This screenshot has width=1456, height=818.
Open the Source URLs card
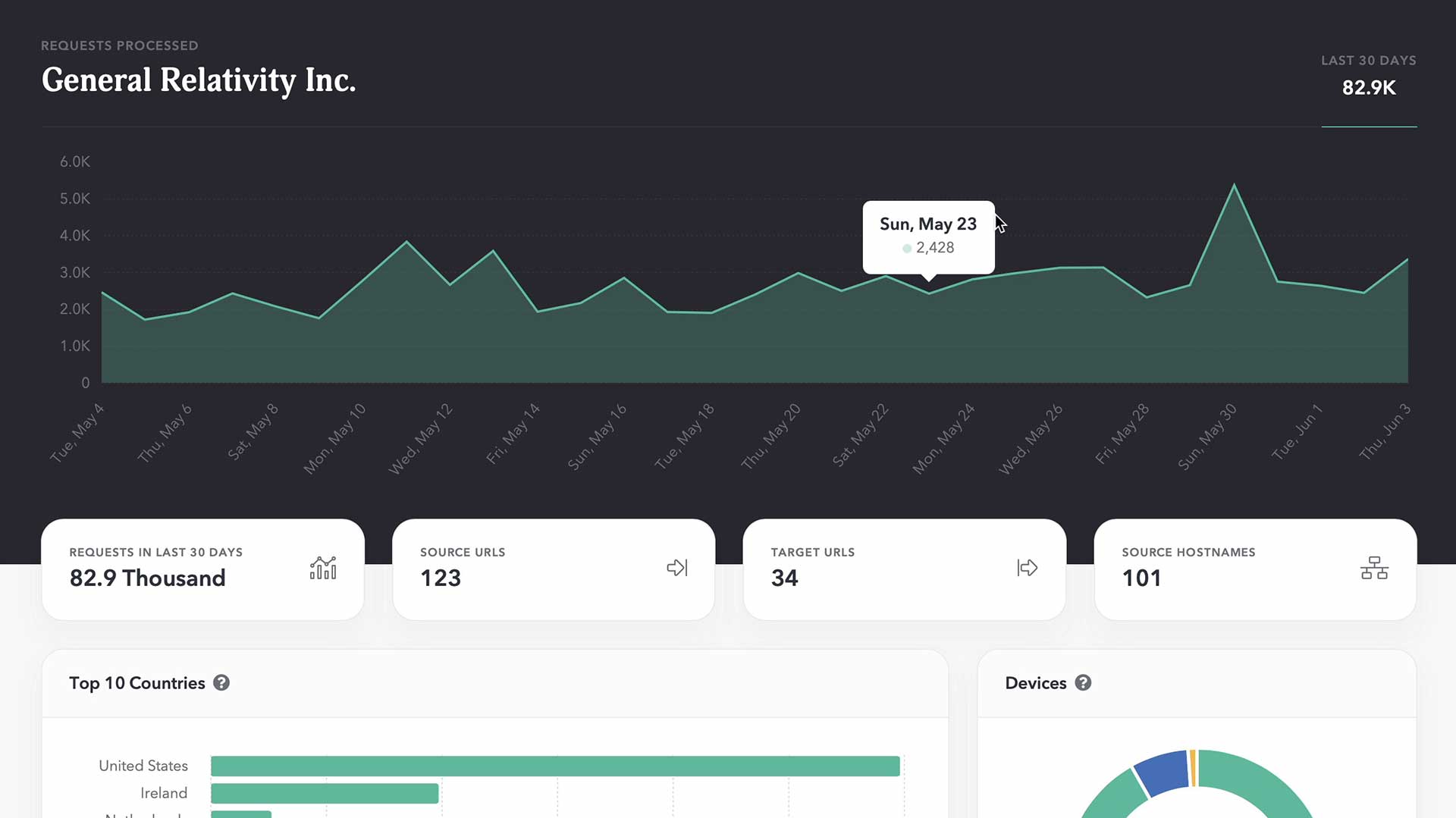pyautogui.click(x=554, y=569)
